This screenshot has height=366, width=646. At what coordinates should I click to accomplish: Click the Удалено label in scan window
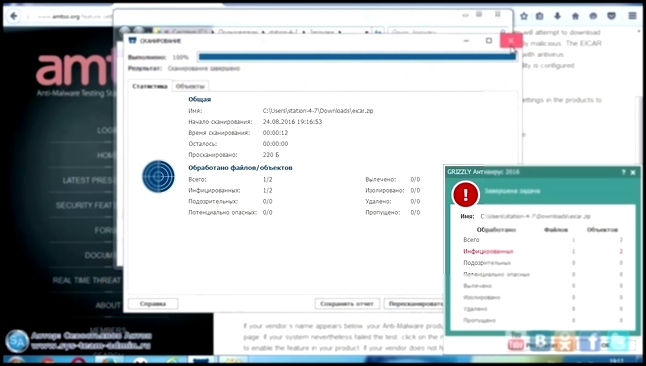[x=378, y=202]
